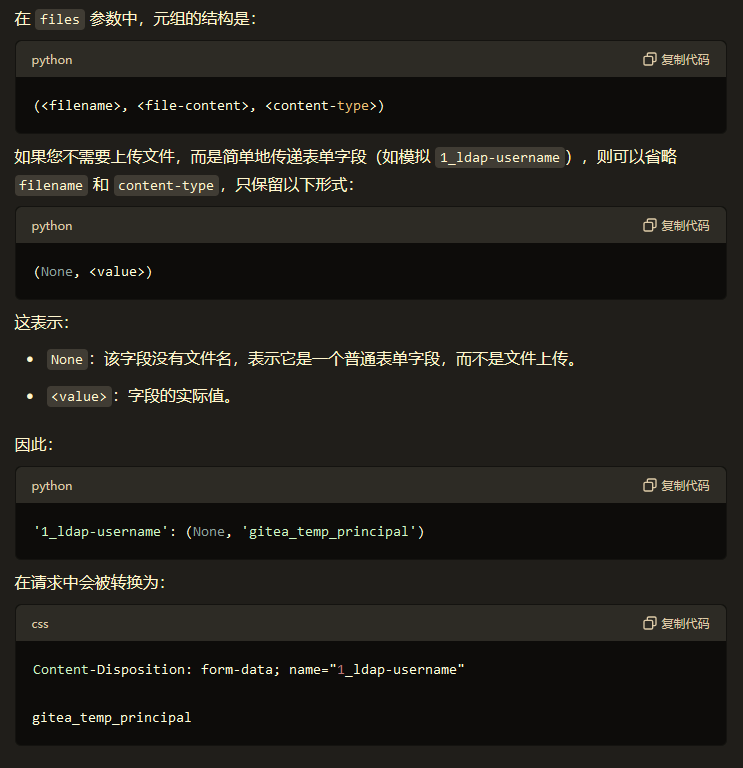Click the (None, <value>) code line
Viewport: 743px width, 768px height.
point(92,271)
